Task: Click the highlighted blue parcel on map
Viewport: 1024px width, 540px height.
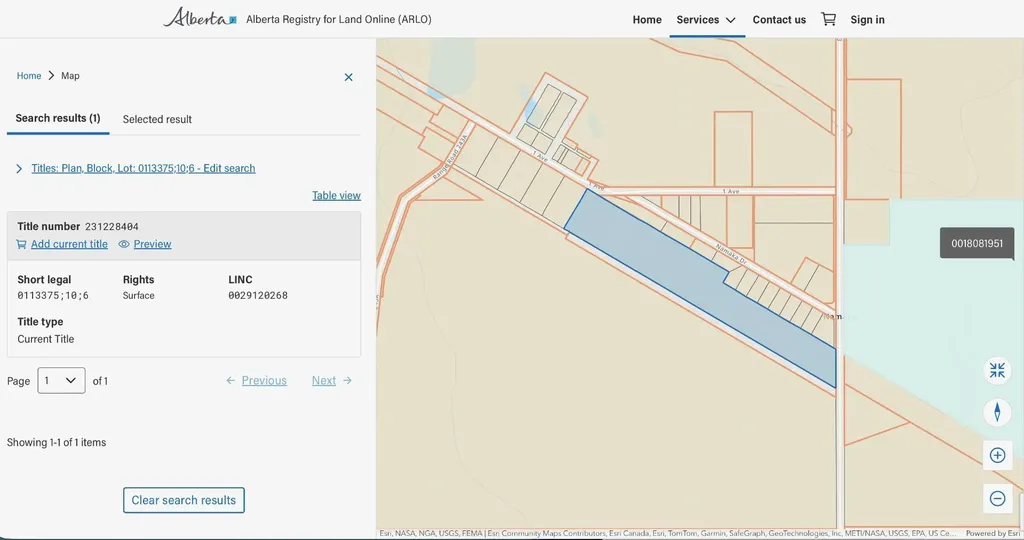Action: coord(692,281)
